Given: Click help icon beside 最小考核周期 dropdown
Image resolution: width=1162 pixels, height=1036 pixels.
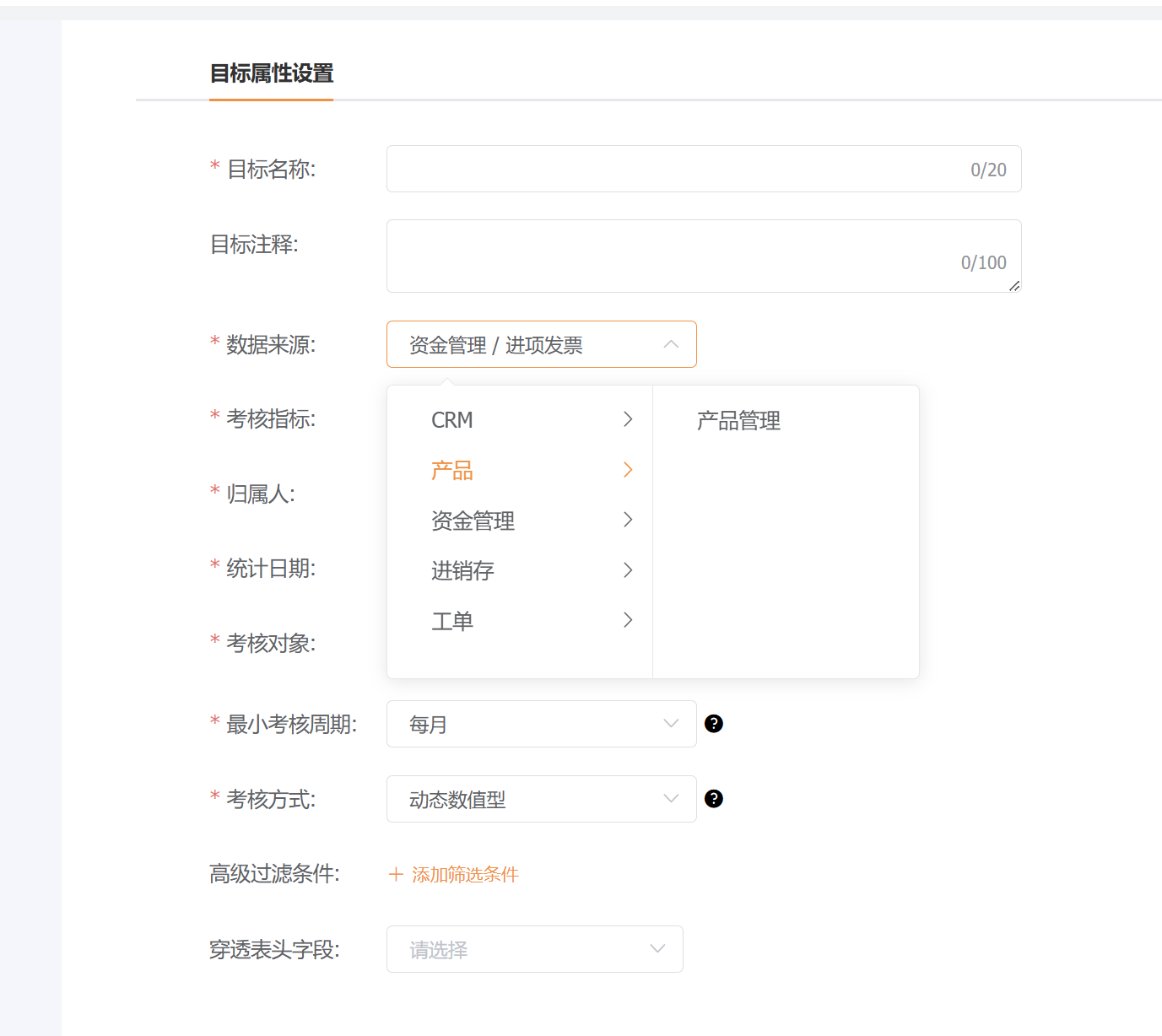Looking at the screenshot, I should [714, 724].
